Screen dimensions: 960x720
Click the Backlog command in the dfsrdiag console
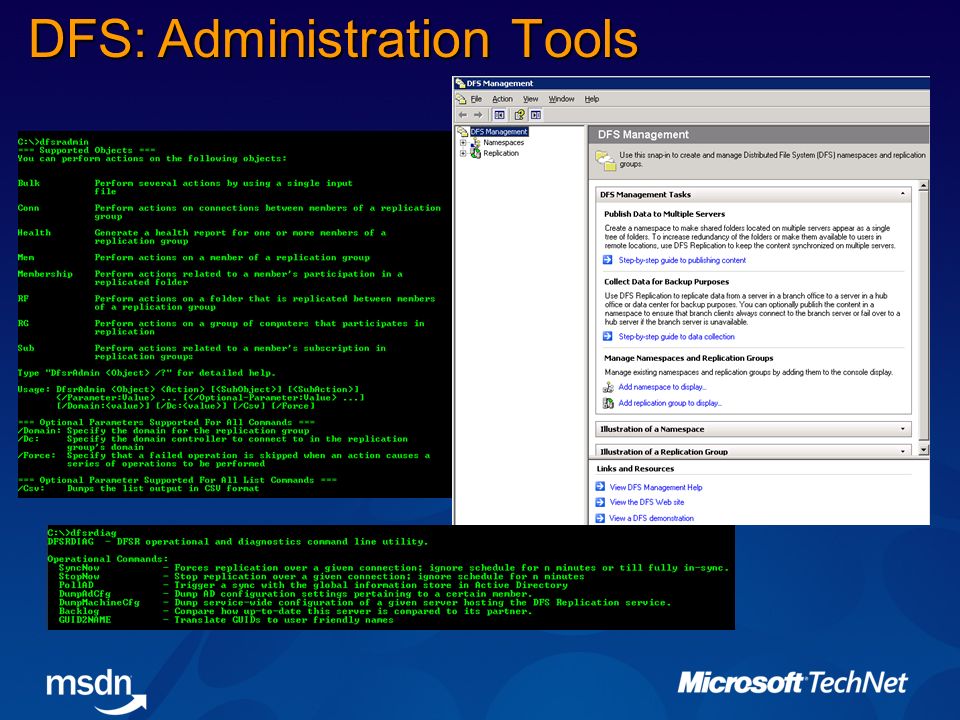(78, 611)
